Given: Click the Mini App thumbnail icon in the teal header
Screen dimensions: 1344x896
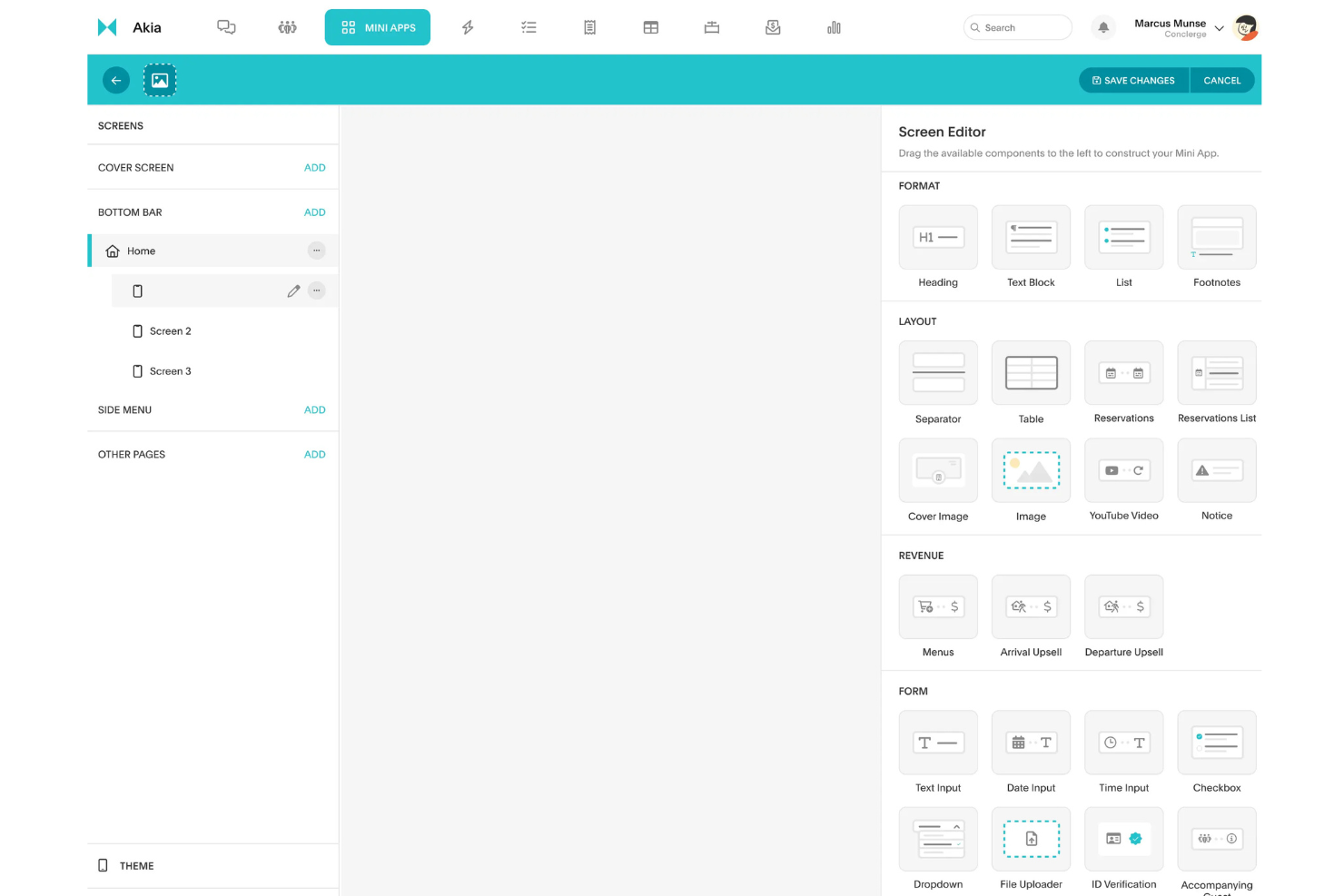Looking at the screenshot, I should tap(160, 80).
